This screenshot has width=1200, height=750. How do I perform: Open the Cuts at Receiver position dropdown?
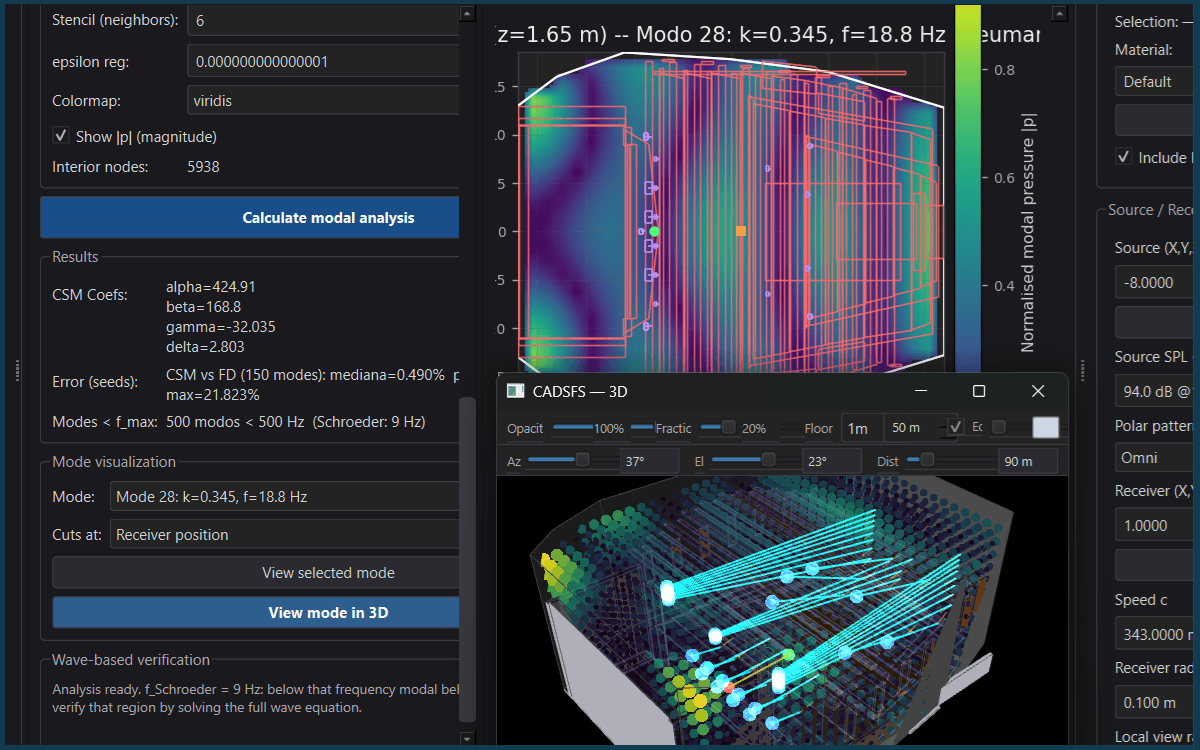[x=284, y=534]
